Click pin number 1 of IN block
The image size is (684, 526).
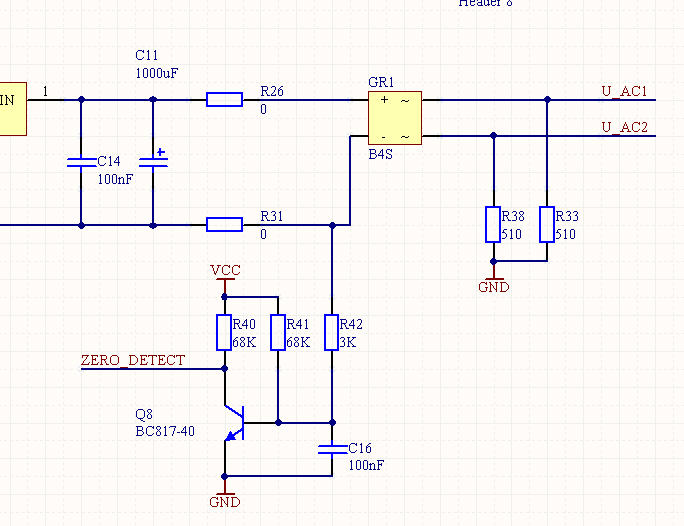point(45,92)
